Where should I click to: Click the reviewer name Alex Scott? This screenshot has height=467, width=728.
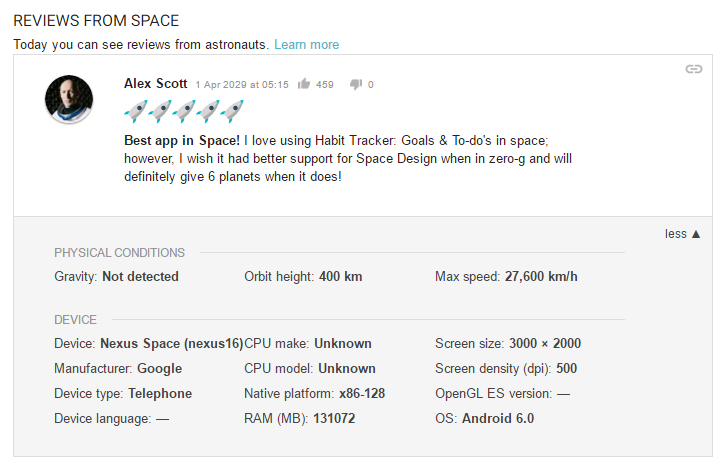pyautogui.click(x=155, y=84)
